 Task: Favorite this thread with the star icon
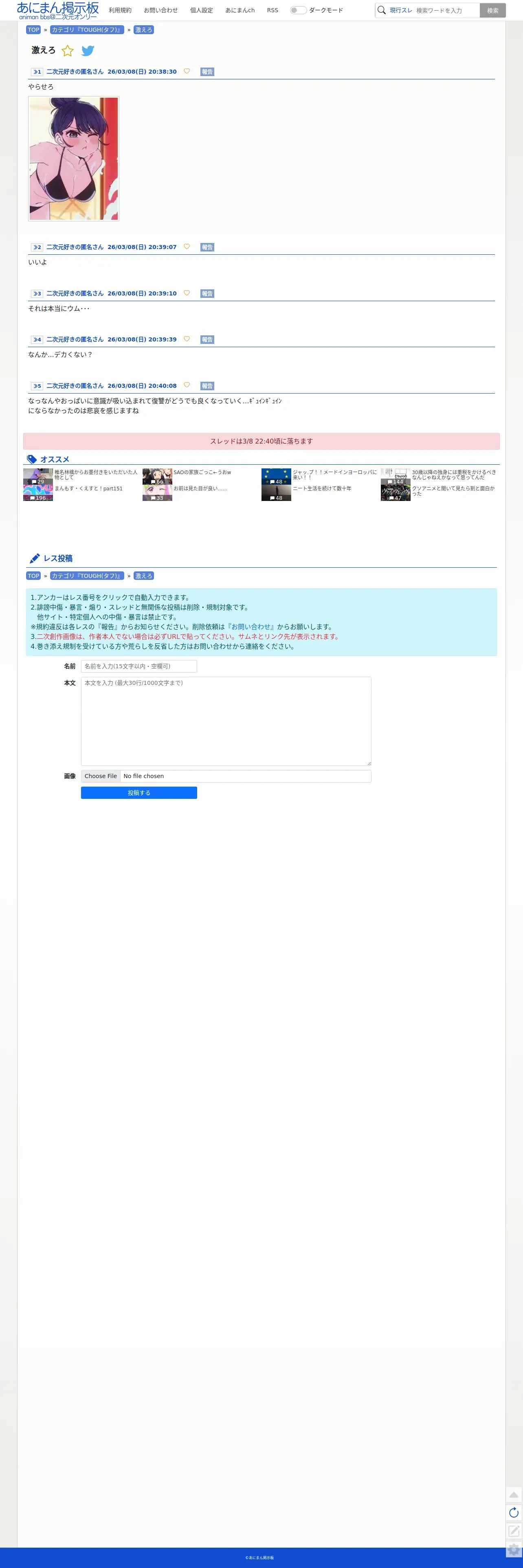(x=68, y=51)
